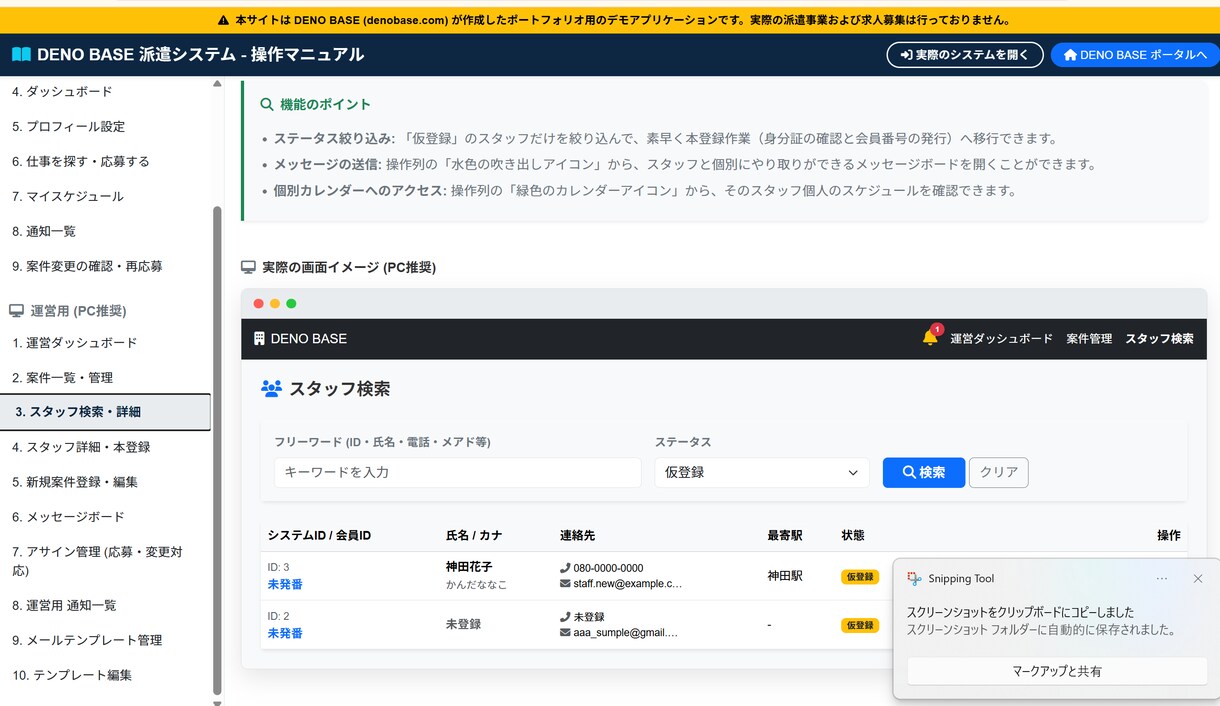Click the green dot in mock window

tap(291, 303)
